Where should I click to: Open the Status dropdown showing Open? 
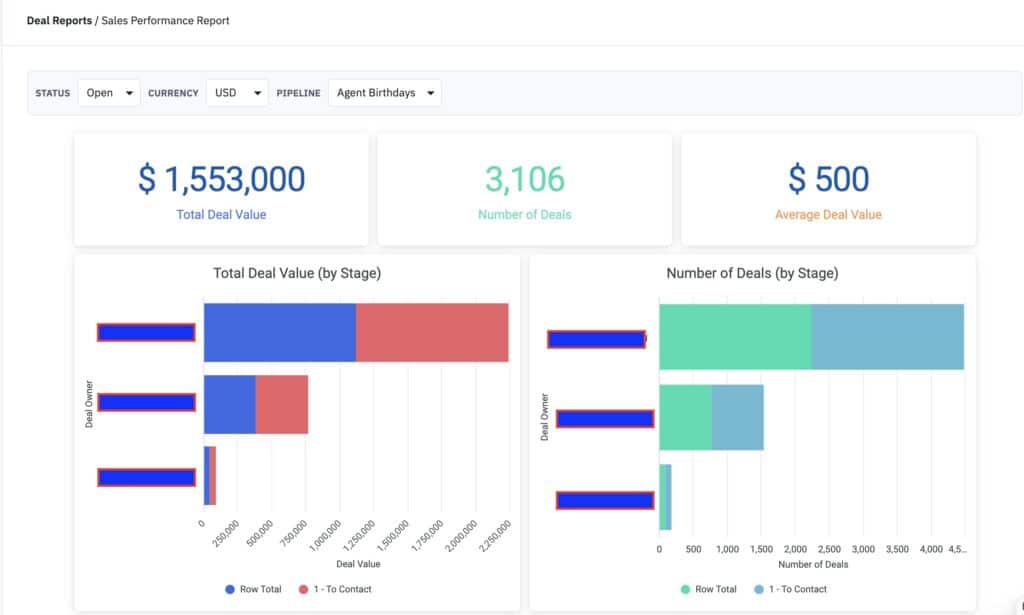[108, 93]
